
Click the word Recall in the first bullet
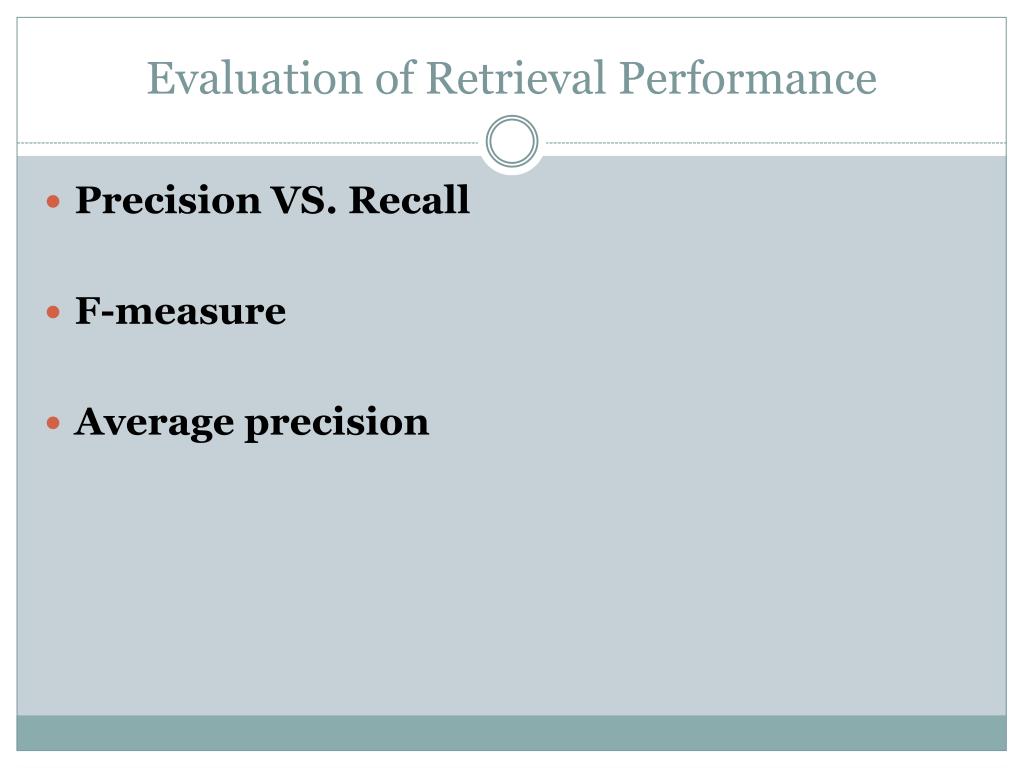point(409,200)
